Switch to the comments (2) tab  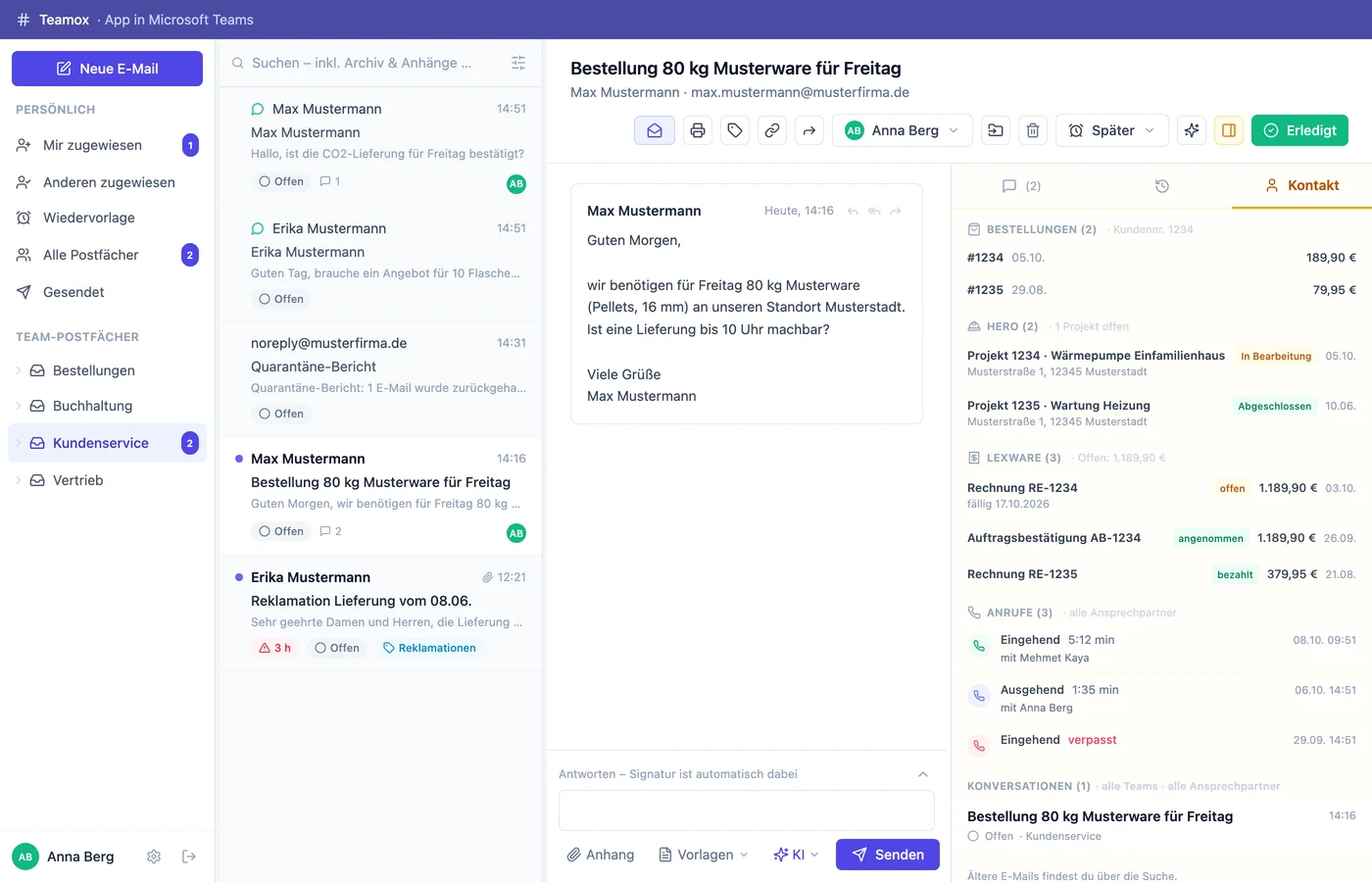(1021, 185)
